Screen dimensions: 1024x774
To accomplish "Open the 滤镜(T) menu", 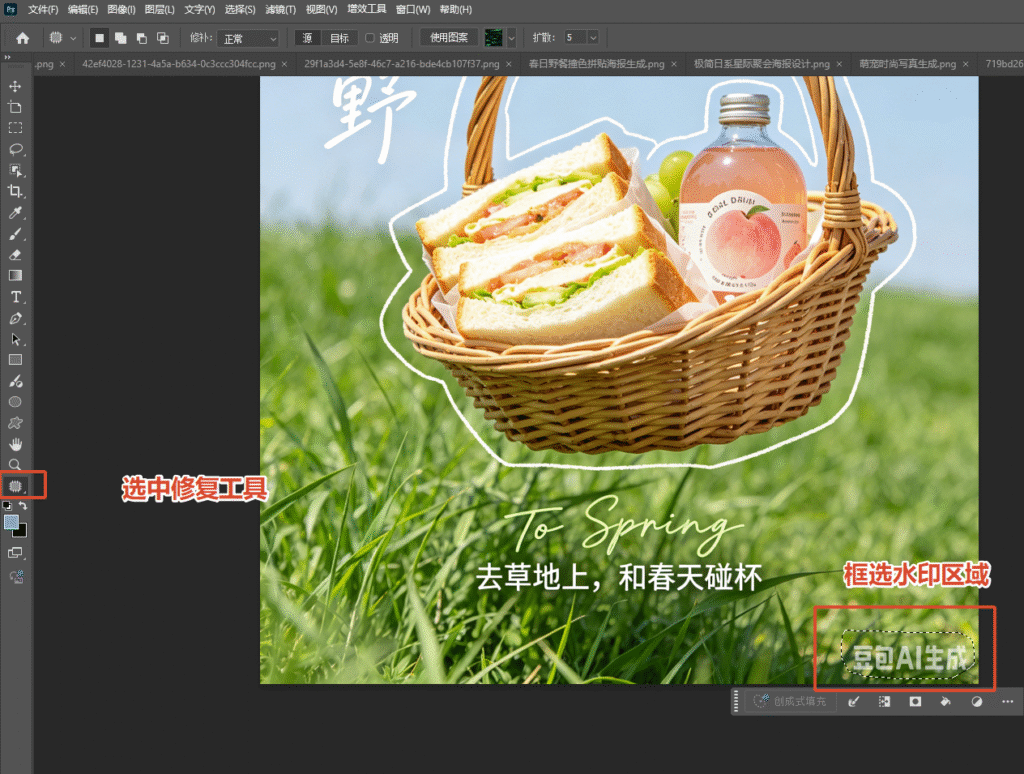I will [280, 10].
